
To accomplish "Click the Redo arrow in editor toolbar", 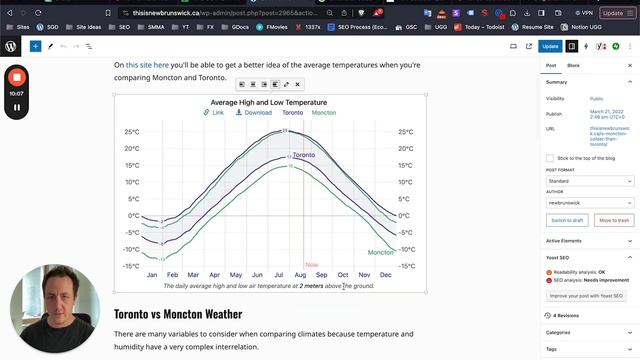I will [x=76, y=47].
